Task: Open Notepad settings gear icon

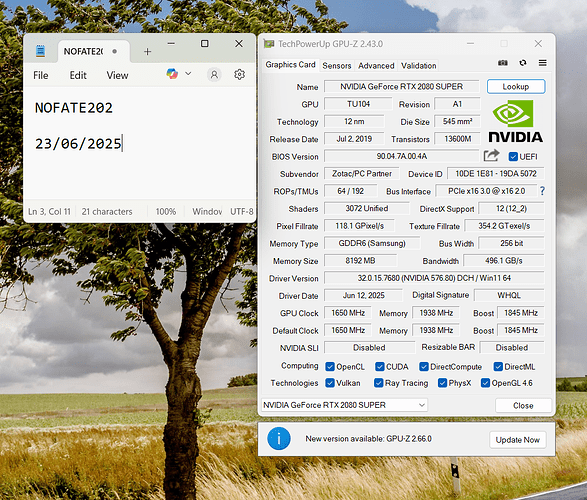Action: click(240, 74)
